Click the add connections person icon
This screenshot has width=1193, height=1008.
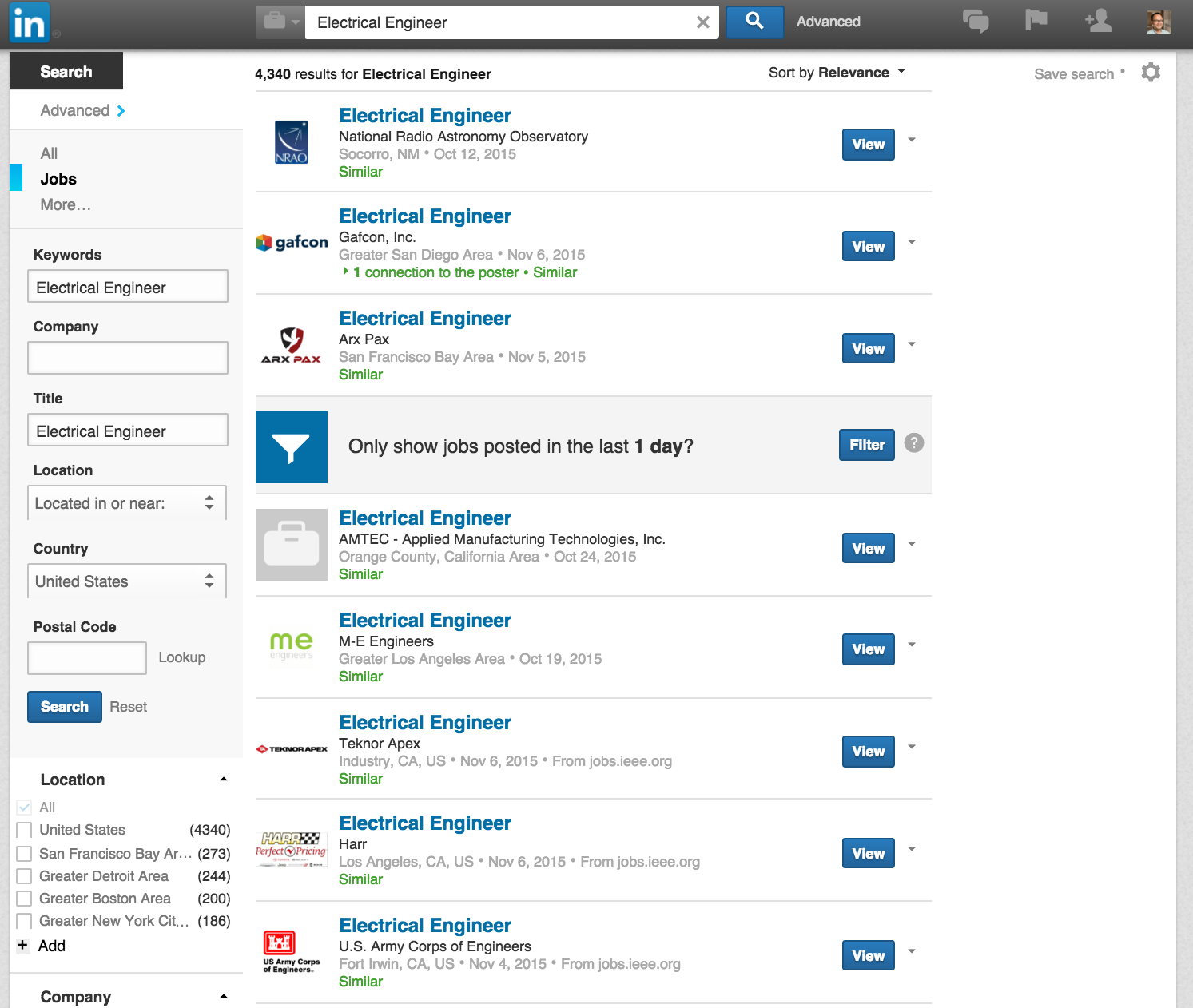(x=1099, y=22)
